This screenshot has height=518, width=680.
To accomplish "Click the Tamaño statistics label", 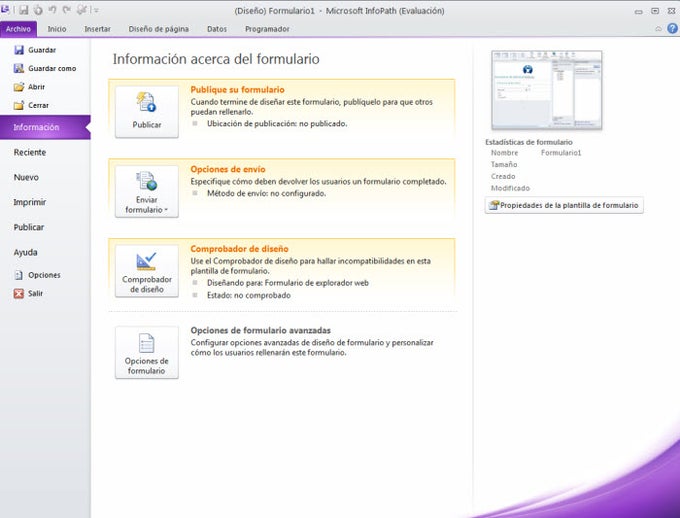I will click(504, 164).
